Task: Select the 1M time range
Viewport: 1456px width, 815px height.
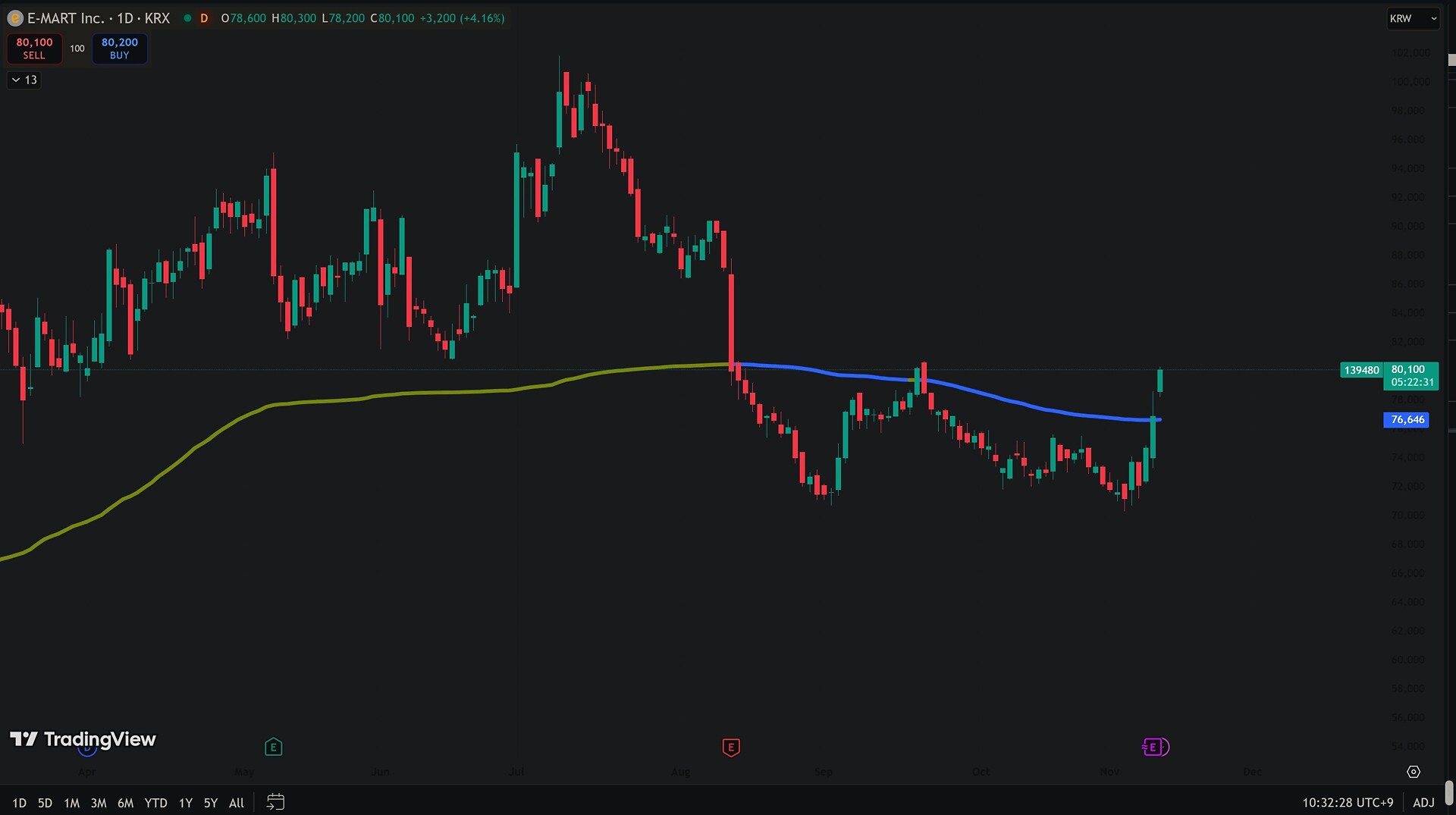Action: point(71,803)
